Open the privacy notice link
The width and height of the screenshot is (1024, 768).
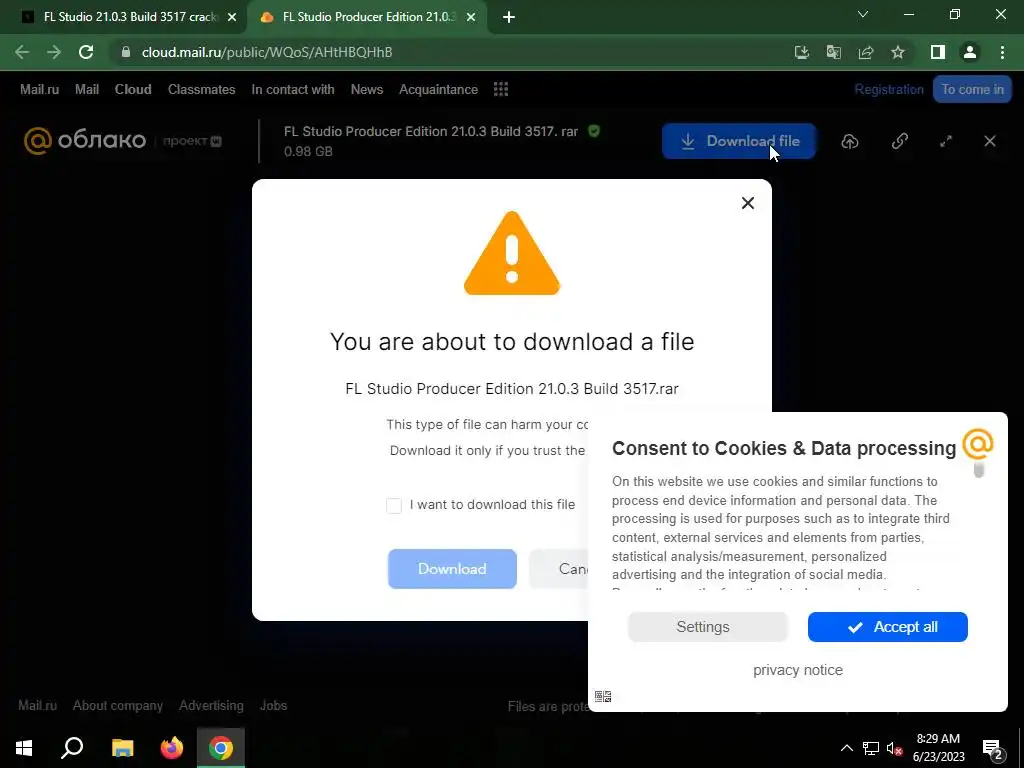(x=797, y=670)
